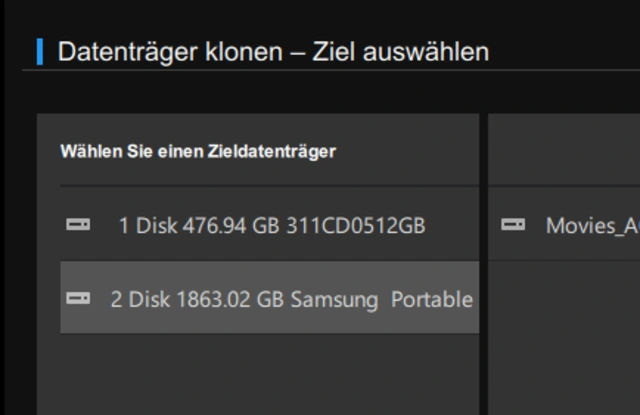Click the blank header above the Movies_A entry
640x415 pixels.
click(x=565, y=152)
